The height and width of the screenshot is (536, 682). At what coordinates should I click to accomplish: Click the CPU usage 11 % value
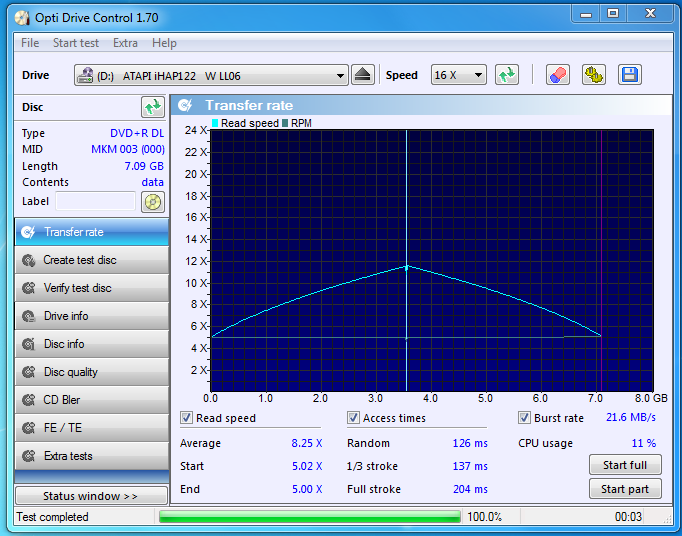pyautogui.click(x=644, y=443)
